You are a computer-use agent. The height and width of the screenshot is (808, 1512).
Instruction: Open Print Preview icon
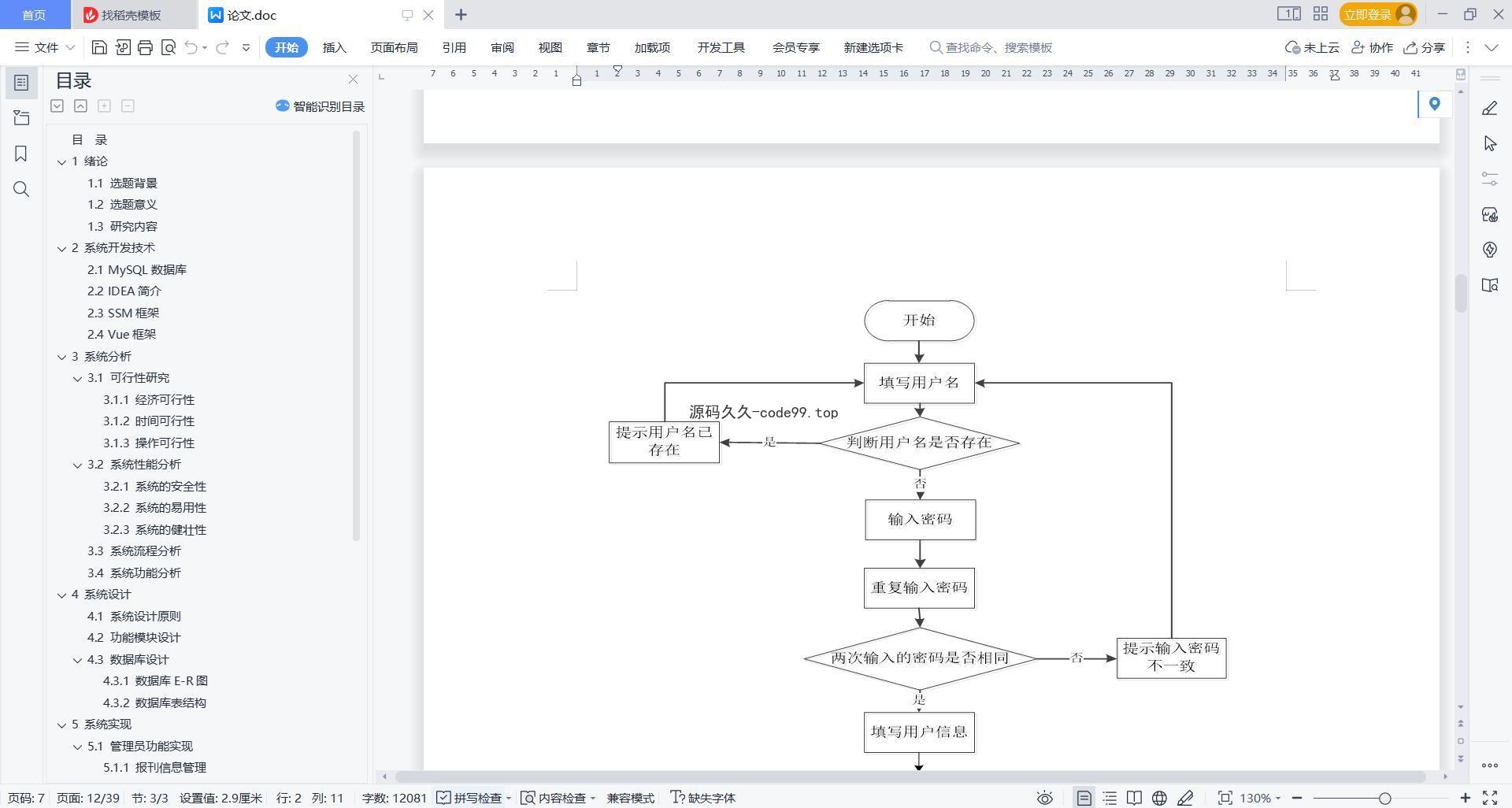[x=168, y=47]
